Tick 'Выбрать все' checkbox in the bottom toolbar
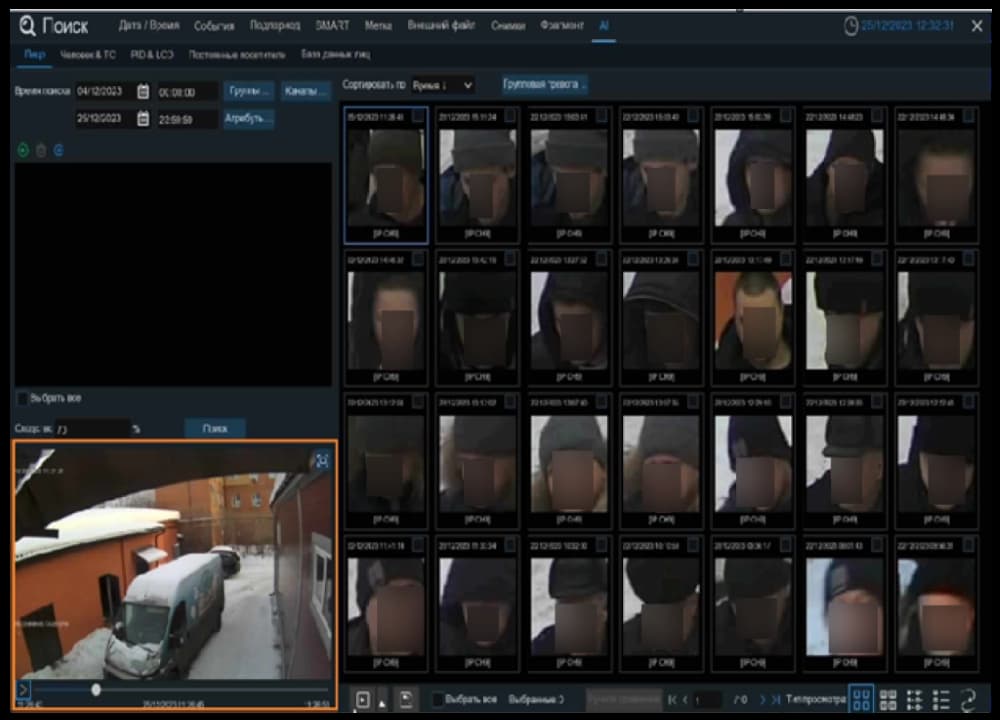The width and height of the screenshot is (1000, 720). (438, 700)
